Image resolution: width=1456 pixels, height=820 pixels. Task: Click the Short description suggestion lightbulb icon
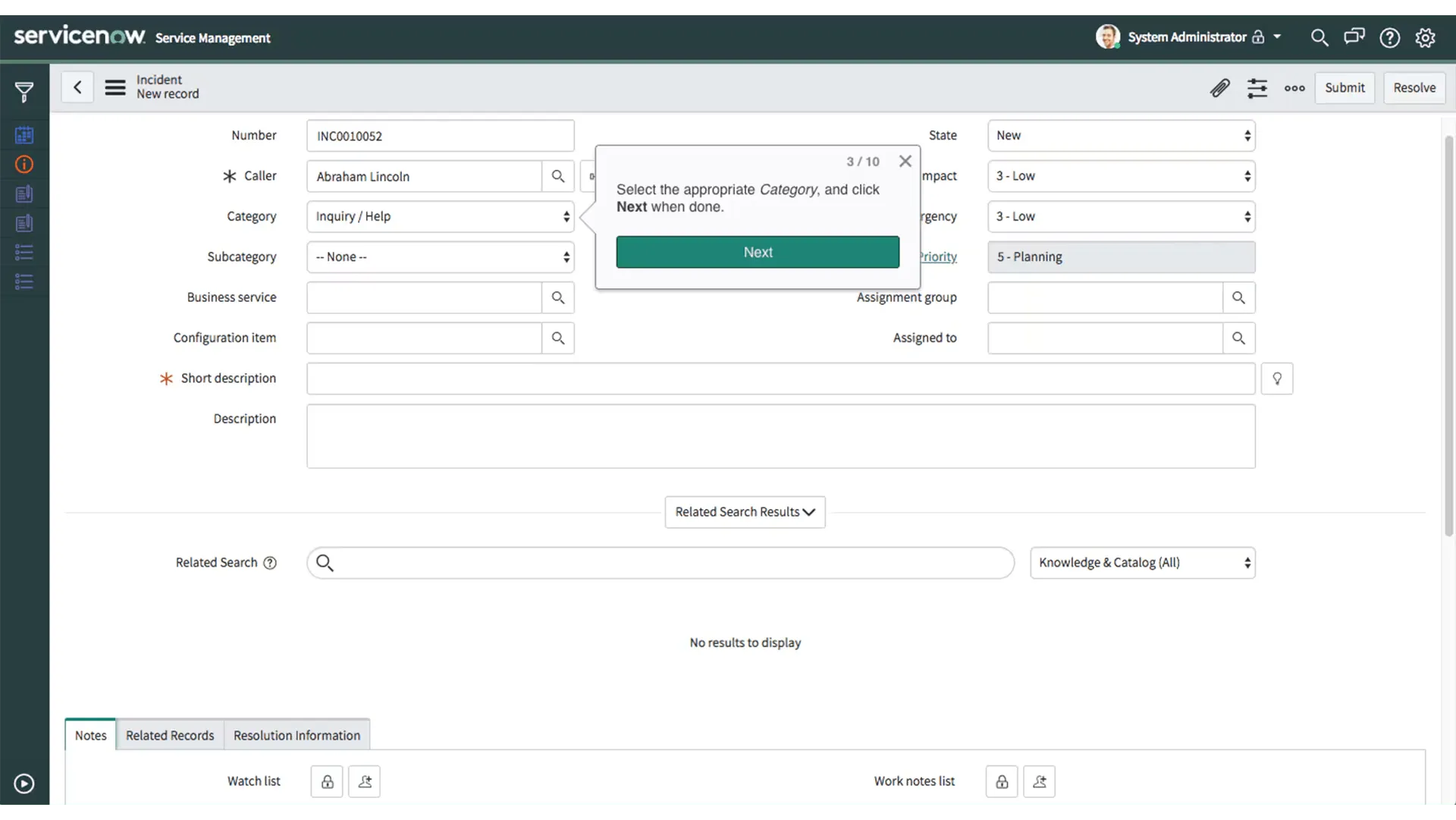pyautogui.click(x=1277, y=379)
